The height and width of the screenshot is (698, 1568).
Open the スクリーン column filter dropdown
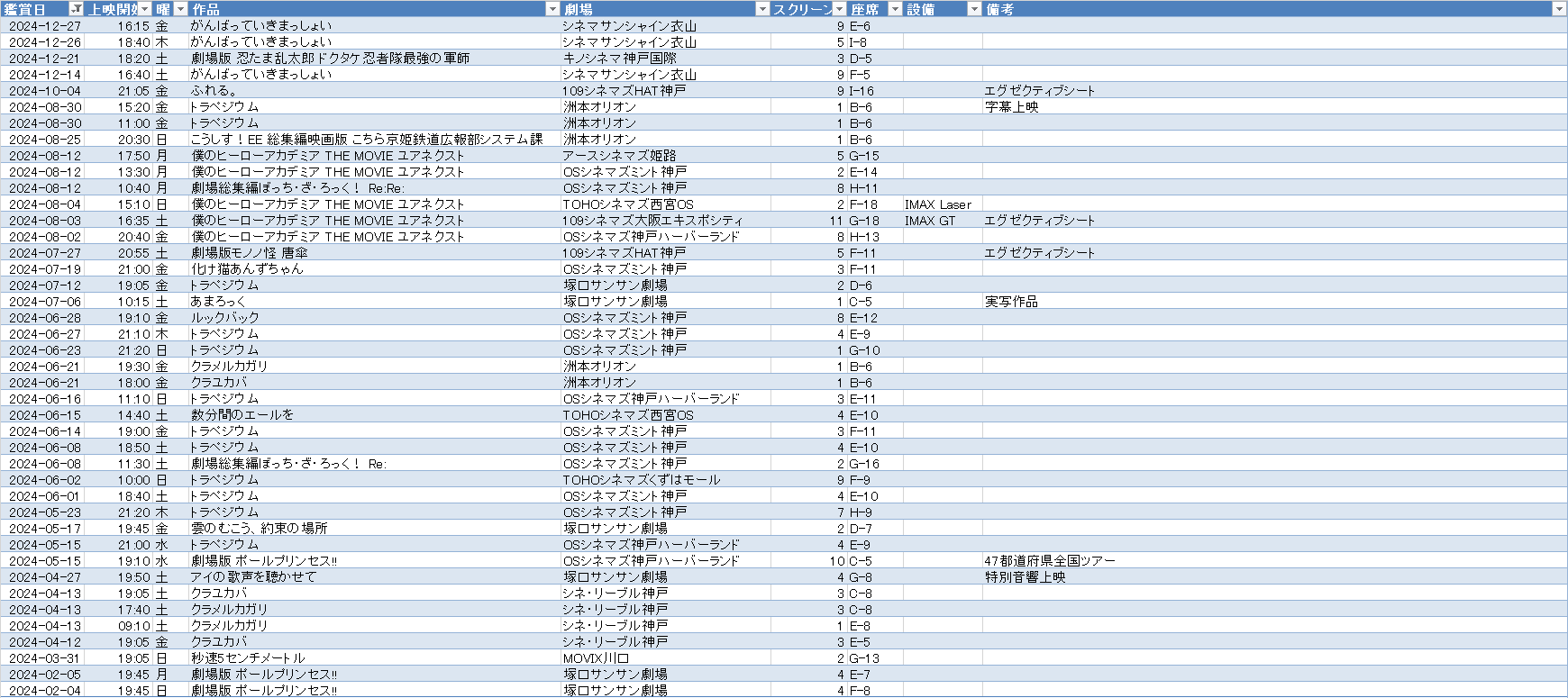pos(840,9)
